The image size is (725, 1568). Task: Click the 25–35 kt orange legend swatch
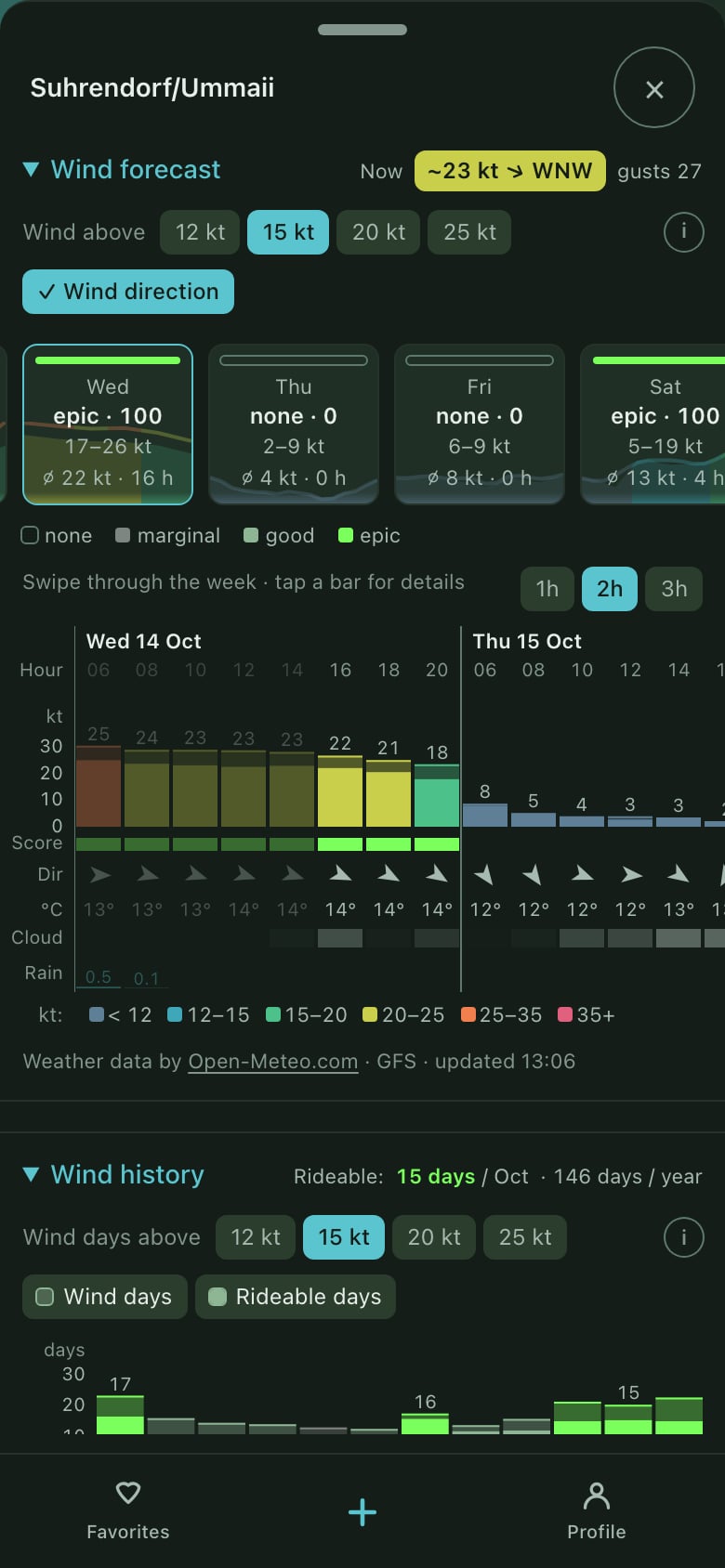coord(468,1015)
